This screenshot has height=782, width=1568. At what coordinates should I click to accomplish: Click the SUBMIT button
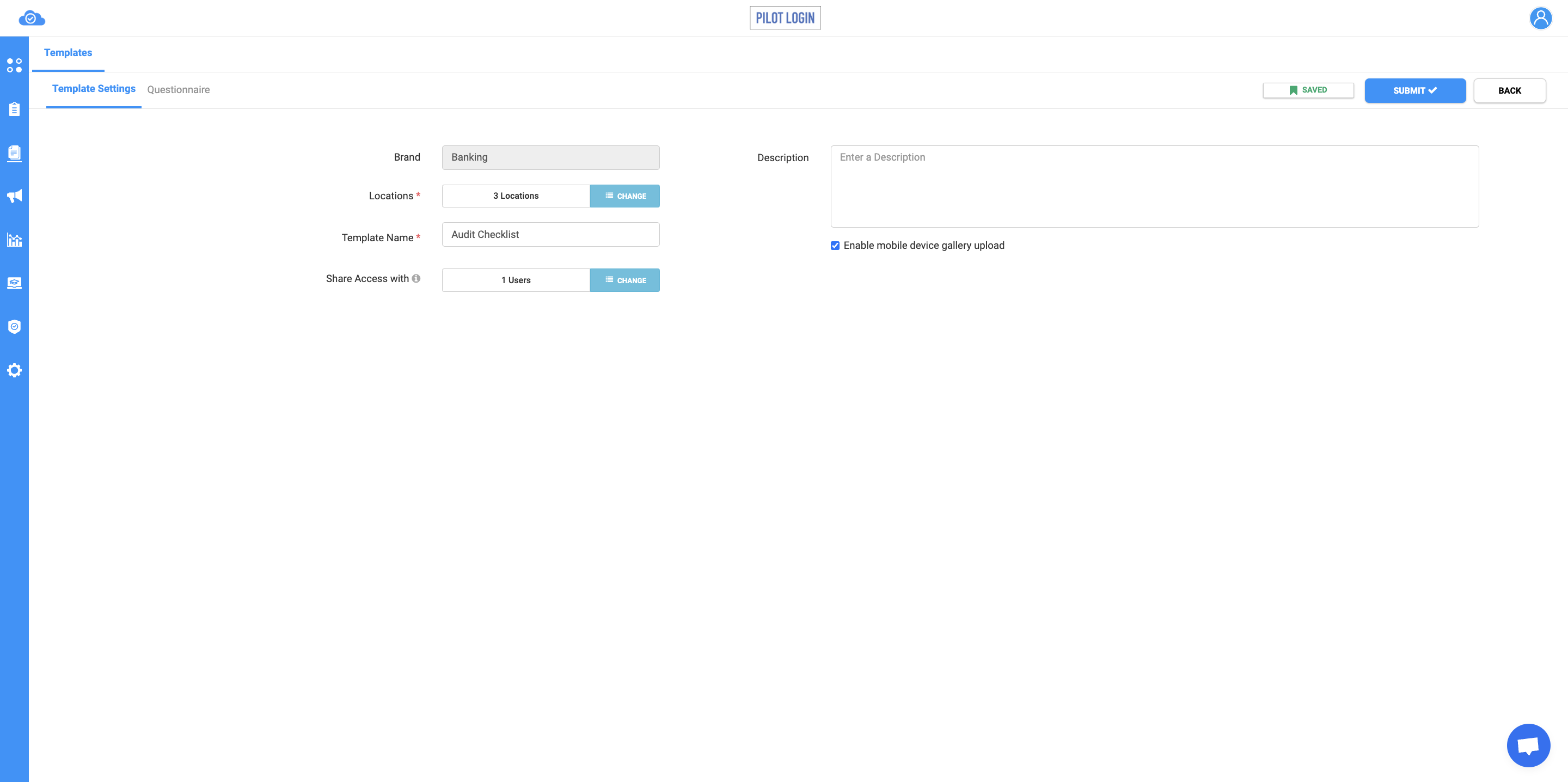pyautogui.click(x=1414, y=91)
